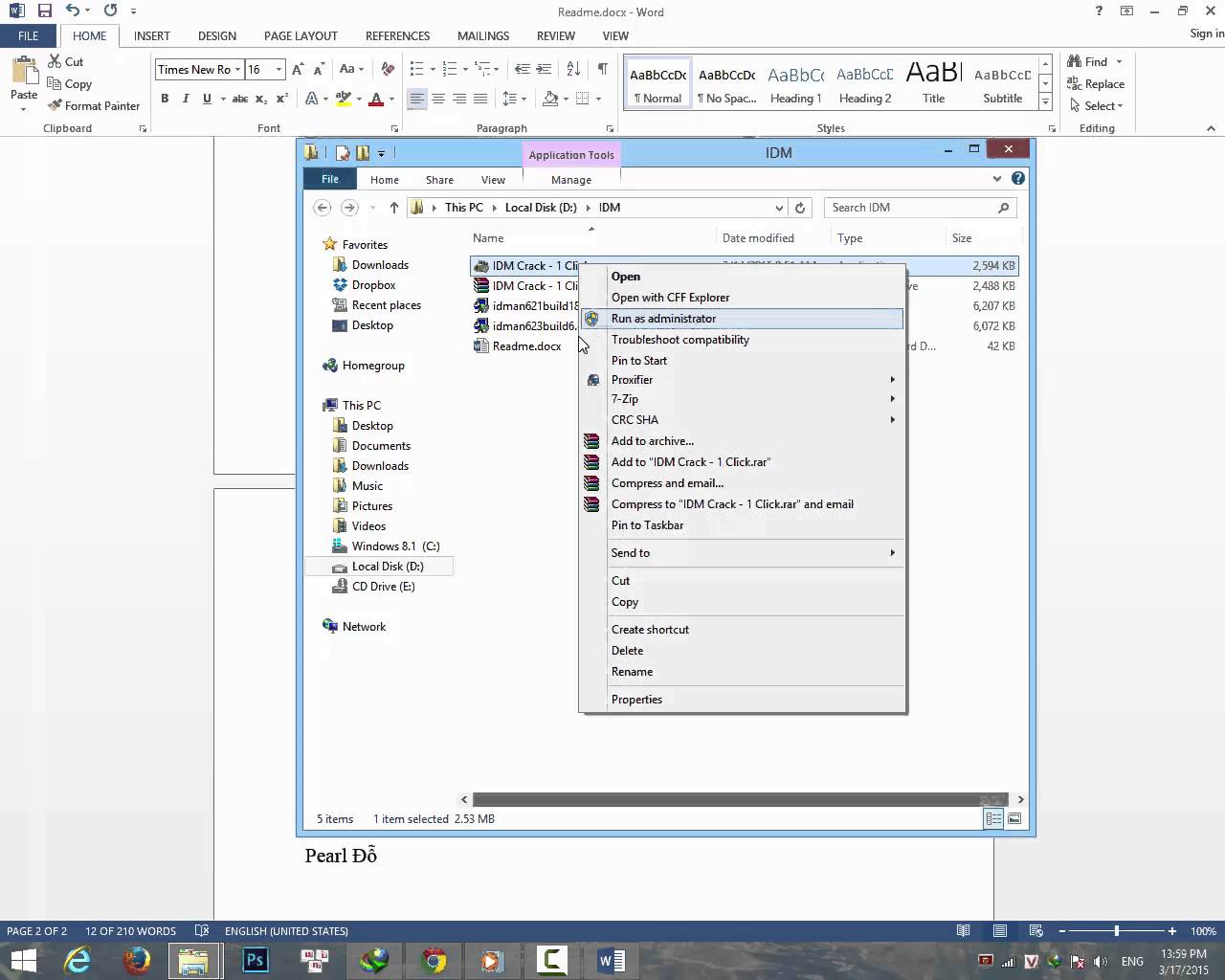Click the Undo arrow in Word title bar
The height and width of the screenshot is (980, 1225).
[73, 11]
